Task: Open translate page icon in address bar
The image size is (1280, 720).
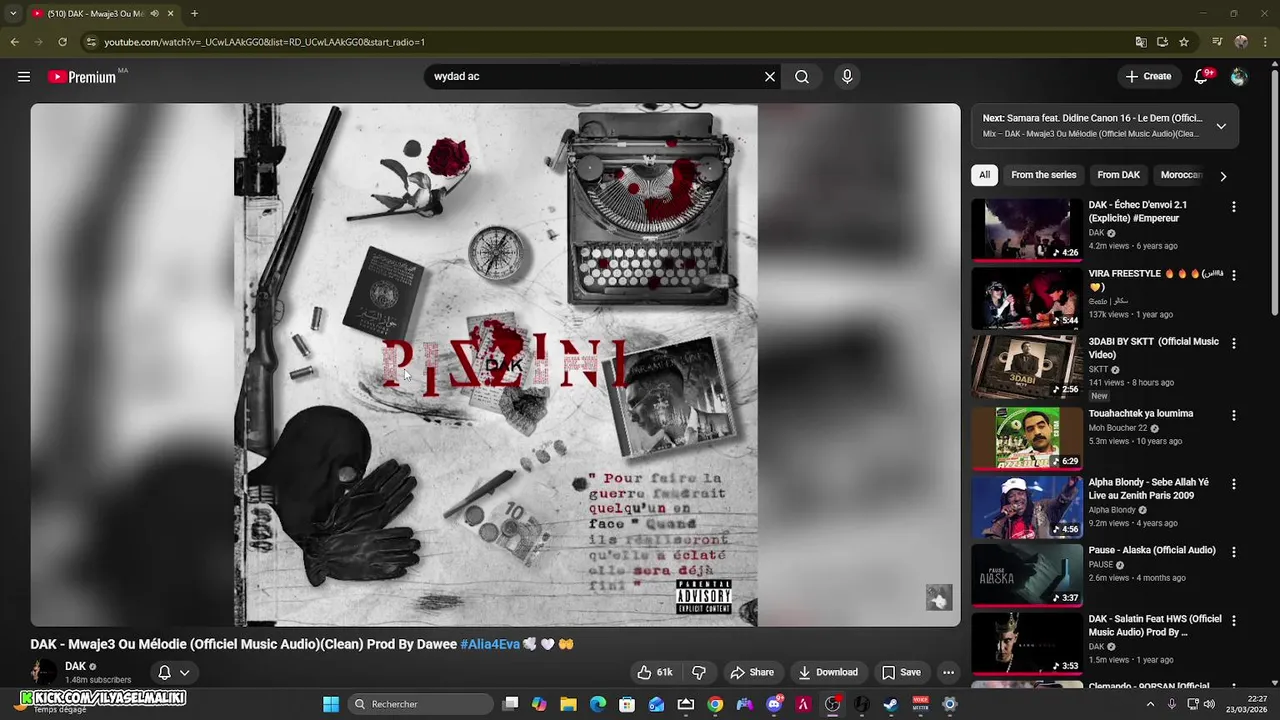Action: pos(1141,42)
